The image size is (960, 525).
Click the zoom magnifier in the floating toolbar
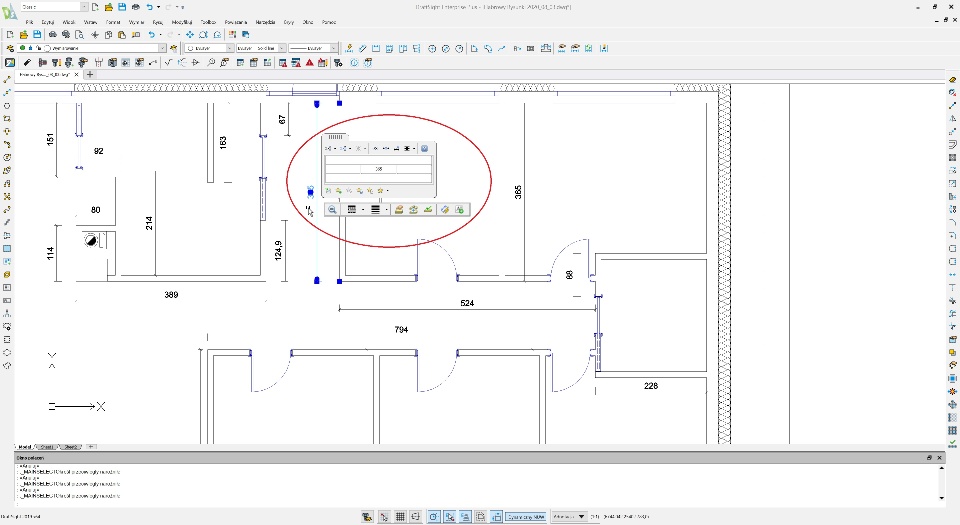[332, 210]
